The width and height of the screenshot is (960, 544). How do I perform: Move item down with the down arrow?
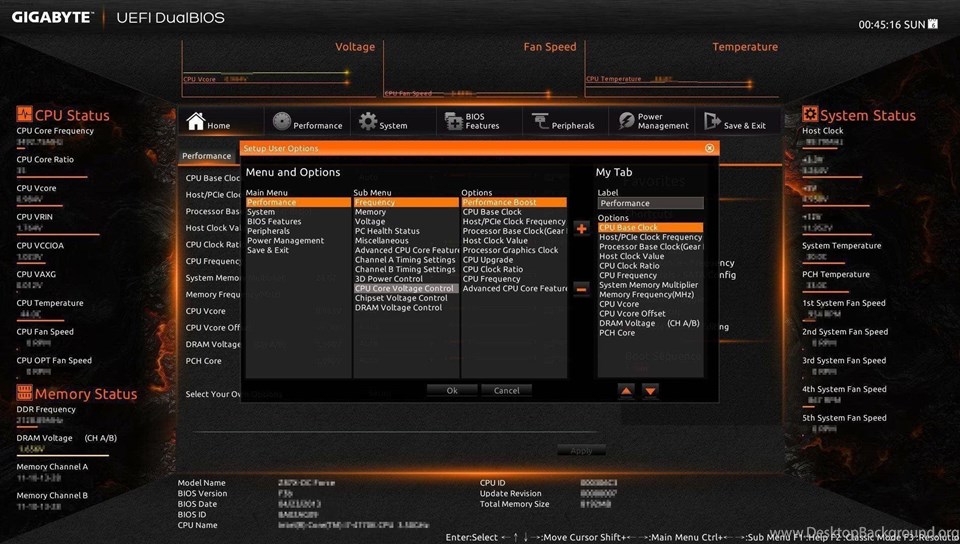(650, 390)
